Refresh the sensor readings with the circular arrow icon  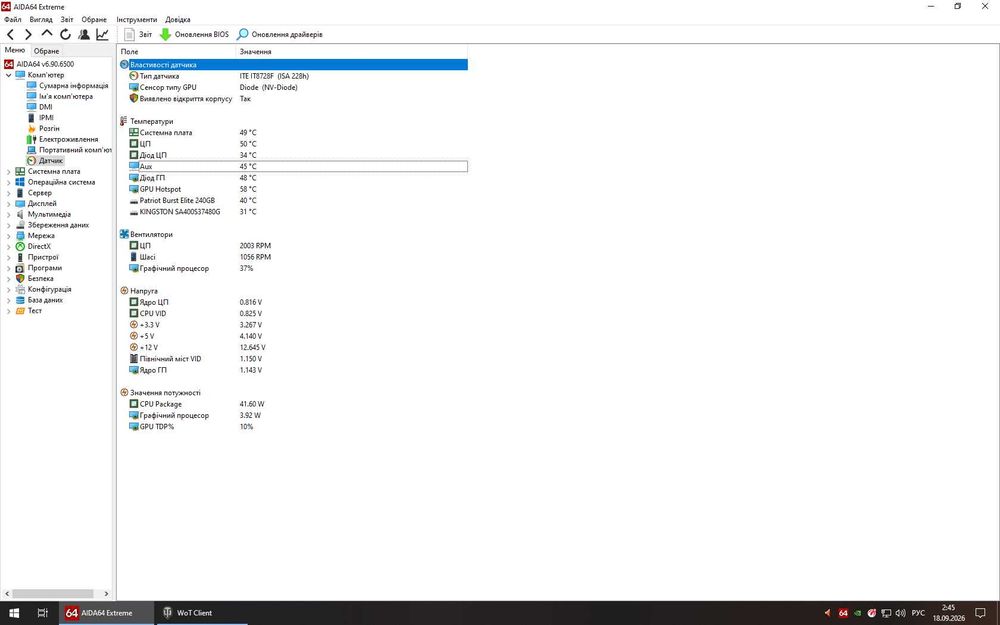click(65, 34)
